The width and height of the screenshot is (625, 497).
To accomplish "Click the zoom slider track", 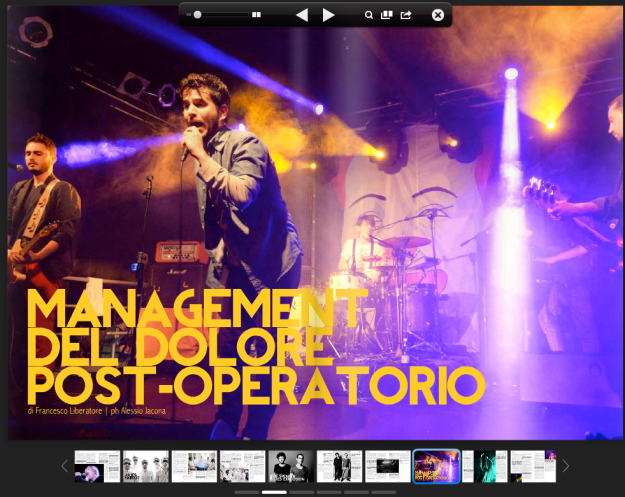I will 221,15.
